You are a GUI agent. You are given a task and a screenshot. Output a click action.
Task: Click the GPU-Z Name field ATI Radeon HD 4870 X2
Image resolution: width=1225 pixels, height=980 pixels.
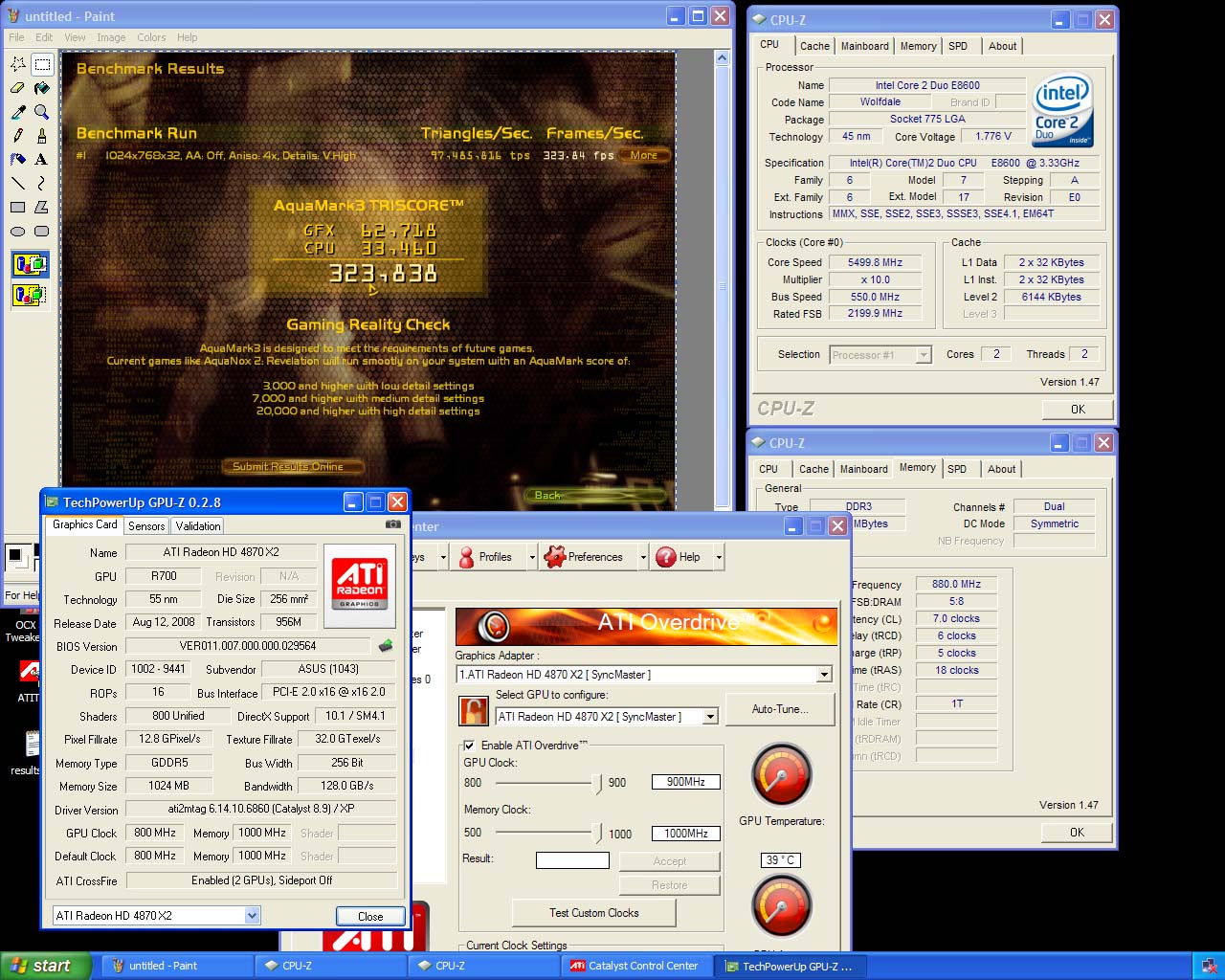point(221,552)
